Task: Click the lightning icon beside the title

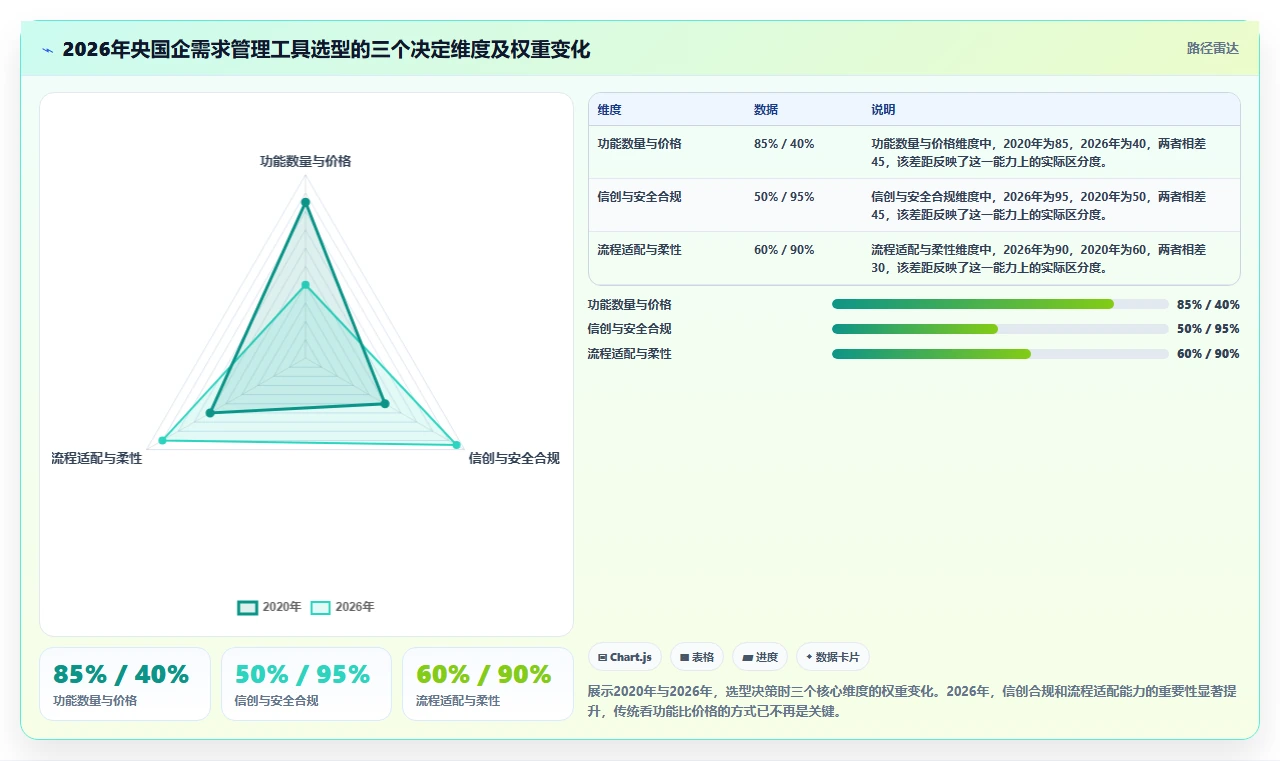Action: tap(48, 50)
